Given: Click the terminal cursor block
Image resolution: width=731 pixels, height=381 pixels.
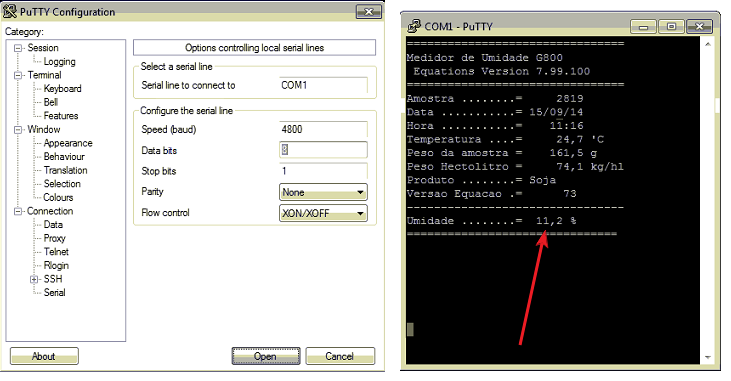Looking at the screenshot, I should 410,329.
